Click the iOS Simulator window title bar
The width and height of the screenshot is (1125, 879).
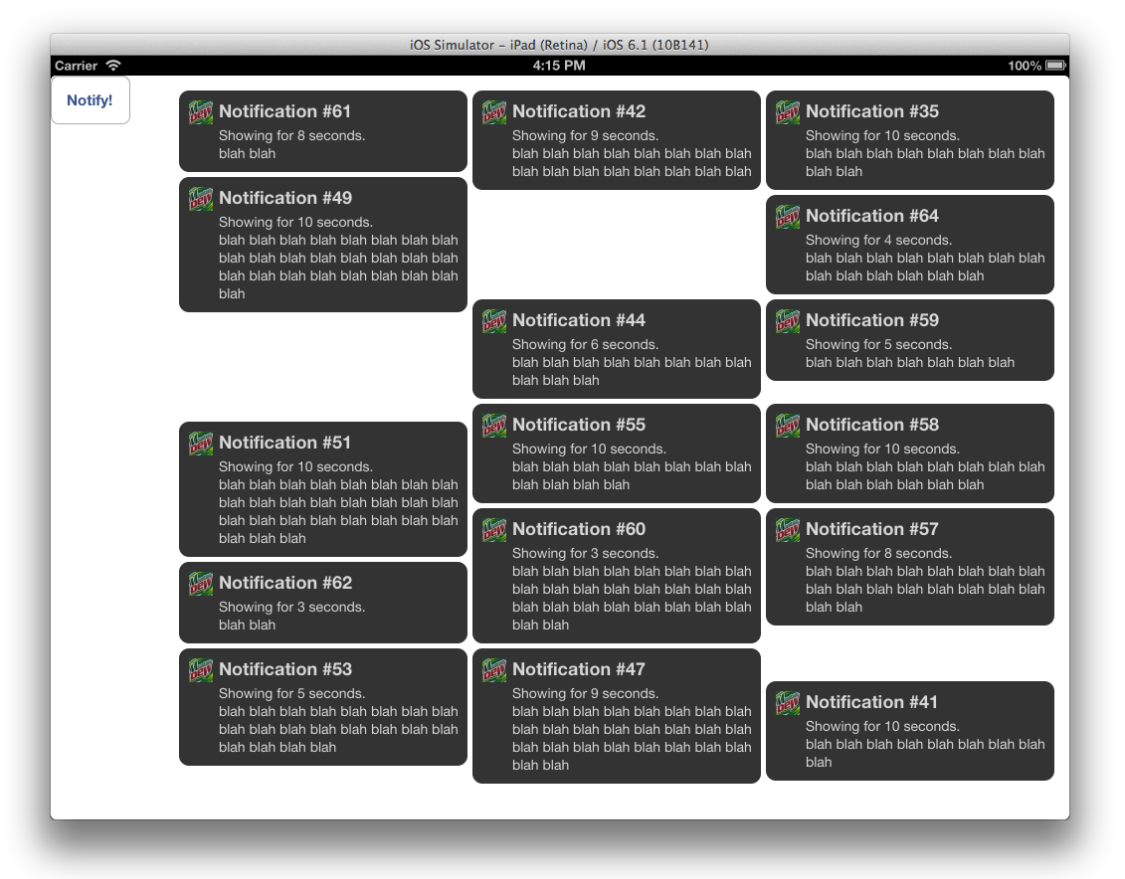pyautogui.click(x=560, y=44)
